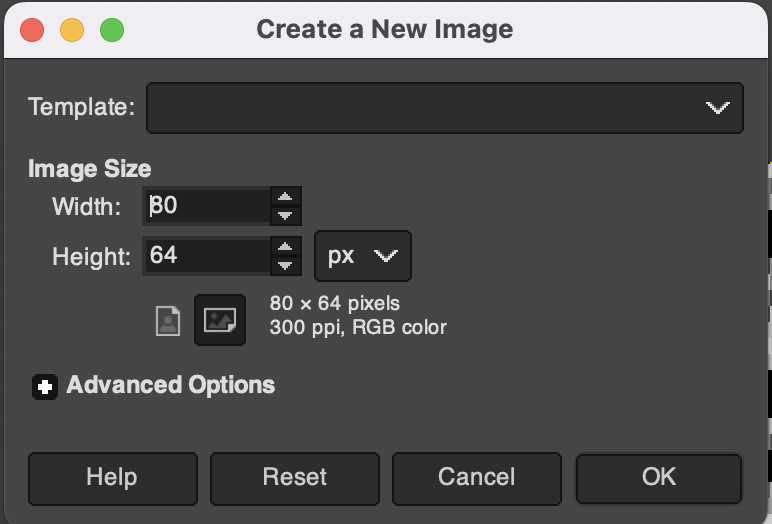Minimize the dialog with yellow button
The width and height of the screenshot is (772, 524).
click(x=72, y=30)
